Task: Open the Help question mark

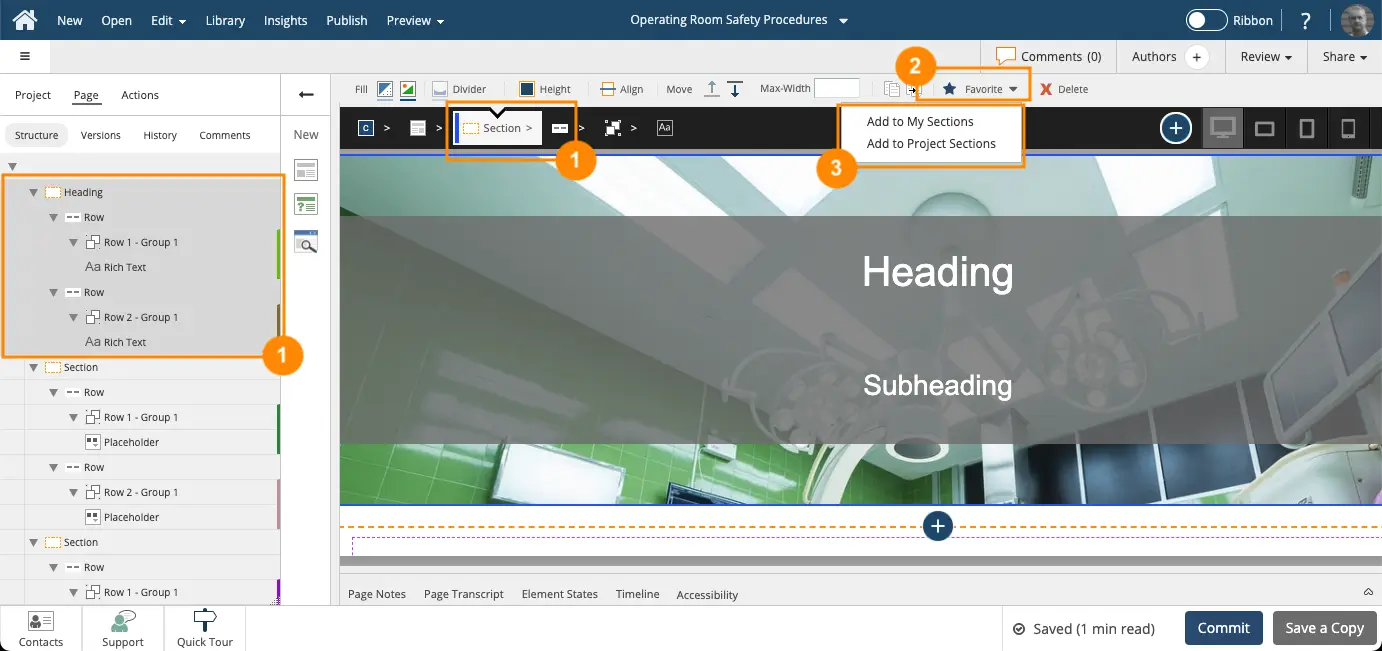Action: pyautogui.click(x=1306, y=20)
